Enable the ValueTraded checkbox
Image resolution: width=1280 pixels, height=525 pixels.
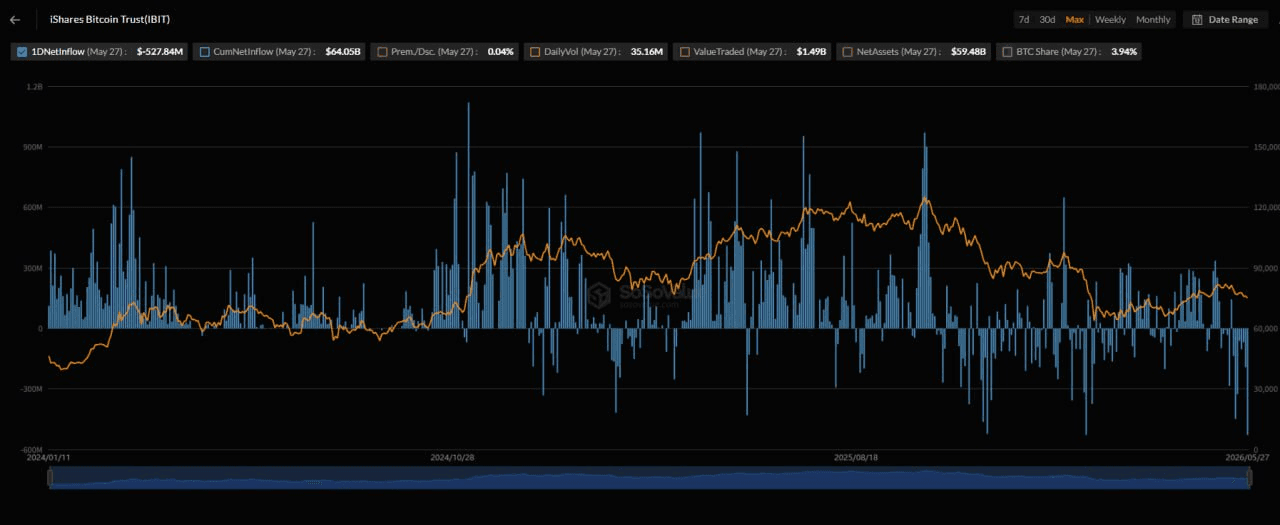[684, 51]
